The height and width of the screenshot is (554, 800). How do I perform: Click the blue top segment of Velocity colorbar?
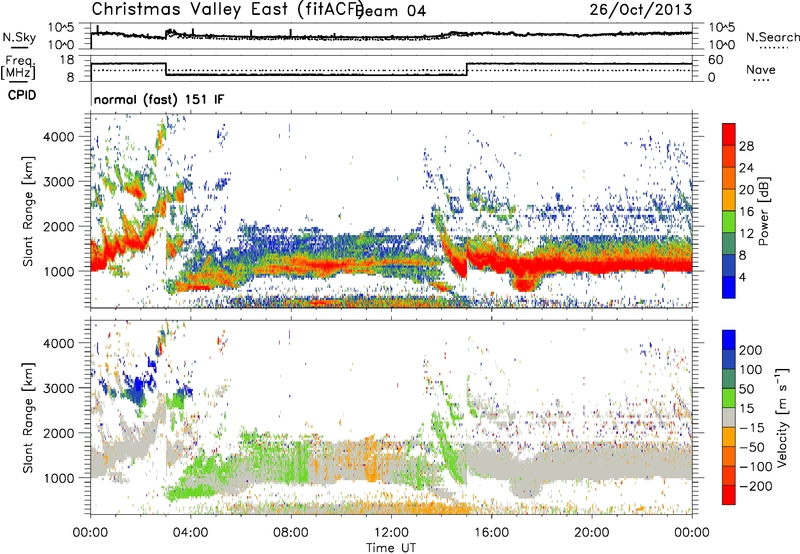click(x=729, y=340)
